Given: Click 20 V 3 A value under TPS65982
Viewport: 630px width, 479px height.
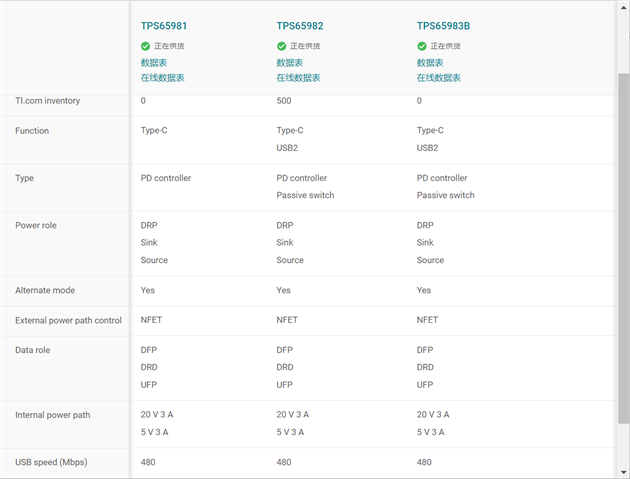Looking at the screenshot, I should click(292, 414).
